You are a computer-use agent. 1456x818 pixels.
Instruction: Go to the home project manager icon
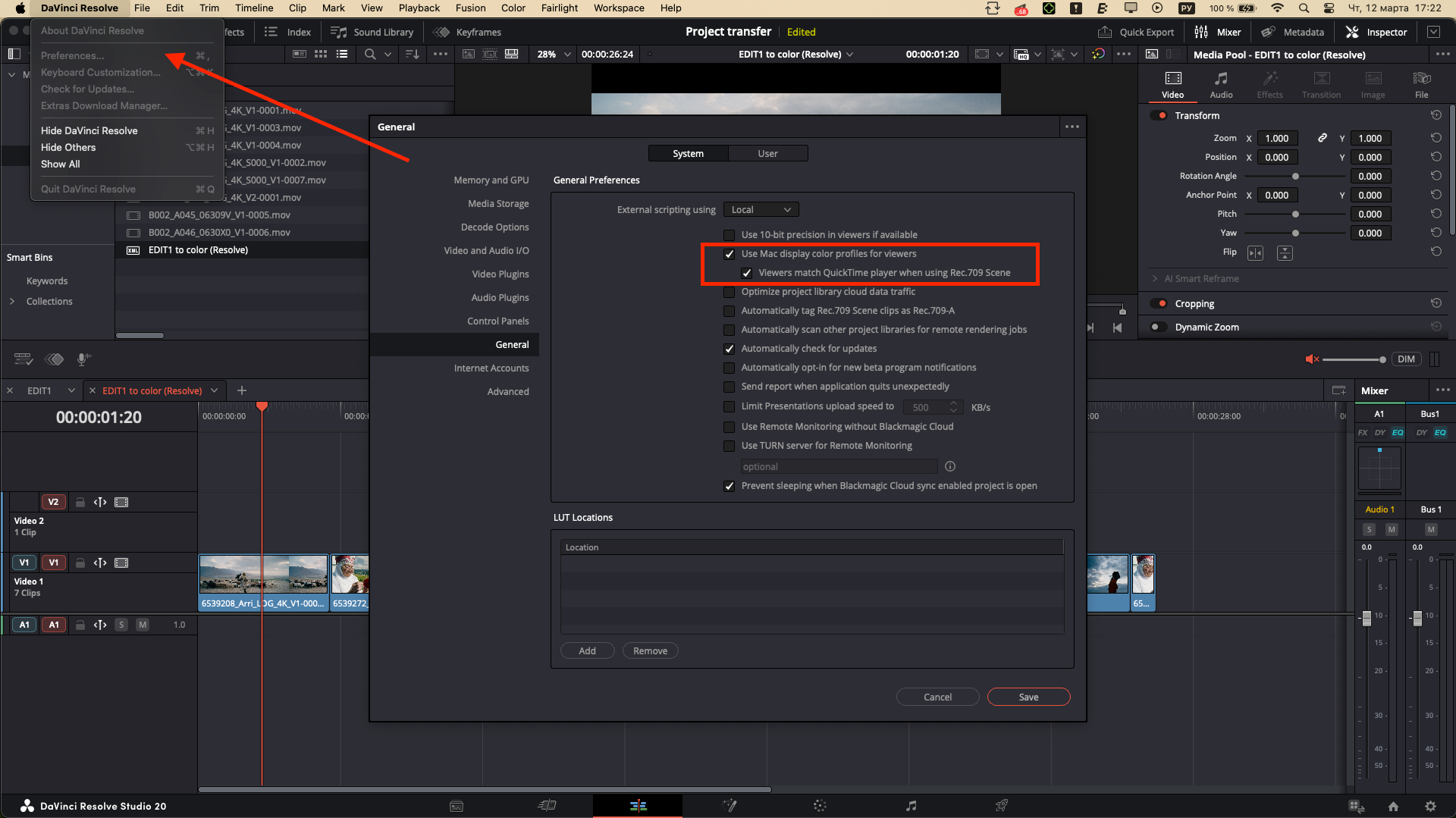coord(1393,806)
